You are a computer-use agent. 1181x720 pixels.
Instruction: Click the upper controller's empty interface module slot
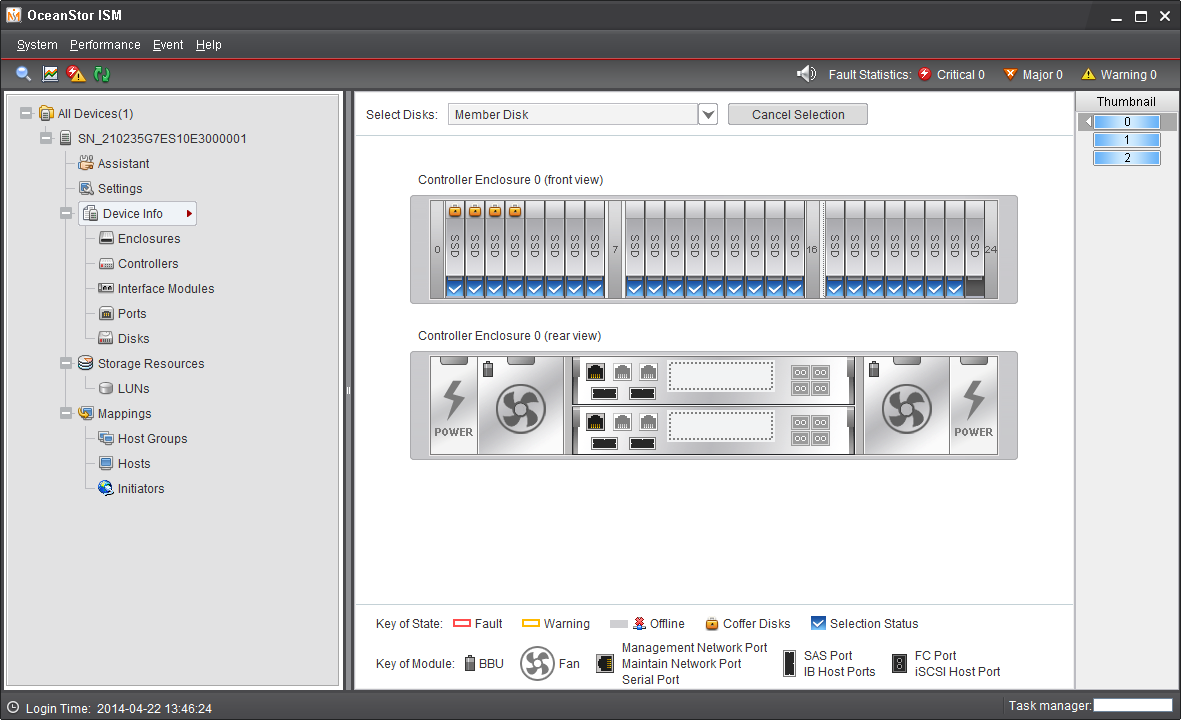click(721, 376)
